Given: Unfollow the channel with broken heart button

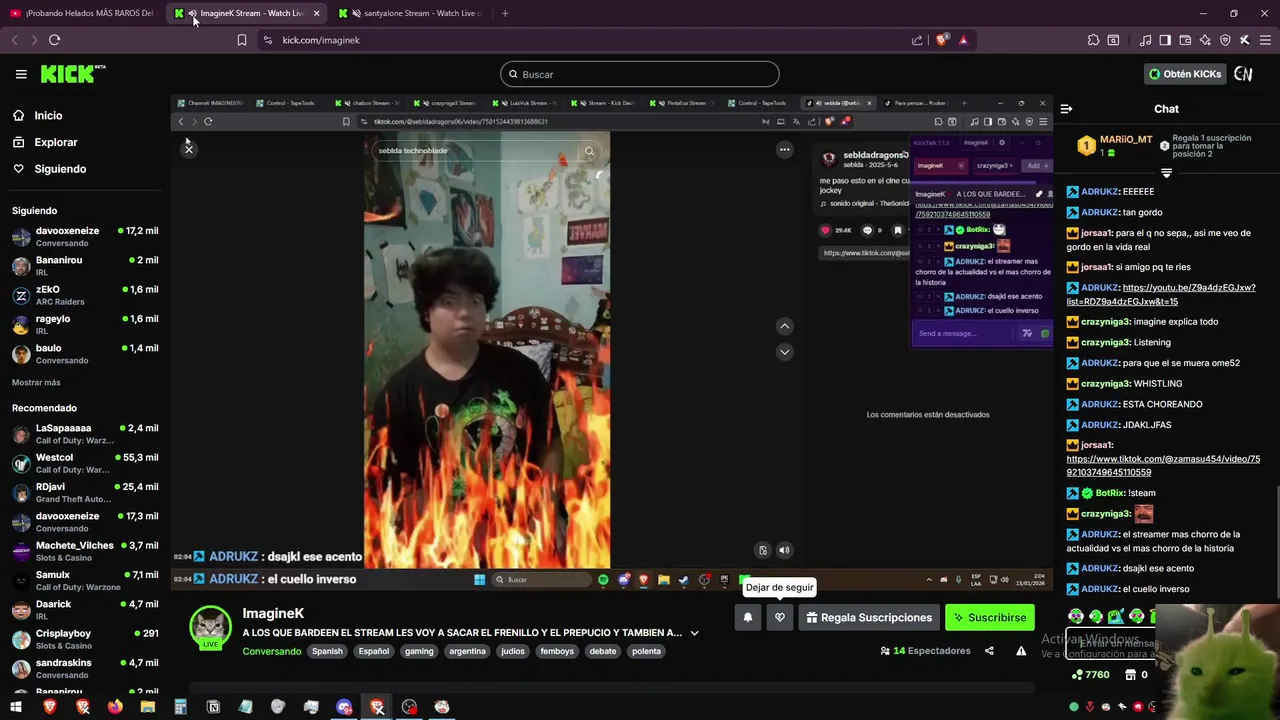Looking at the screenshot, I should pyautogui.click(x=780, y=618).
